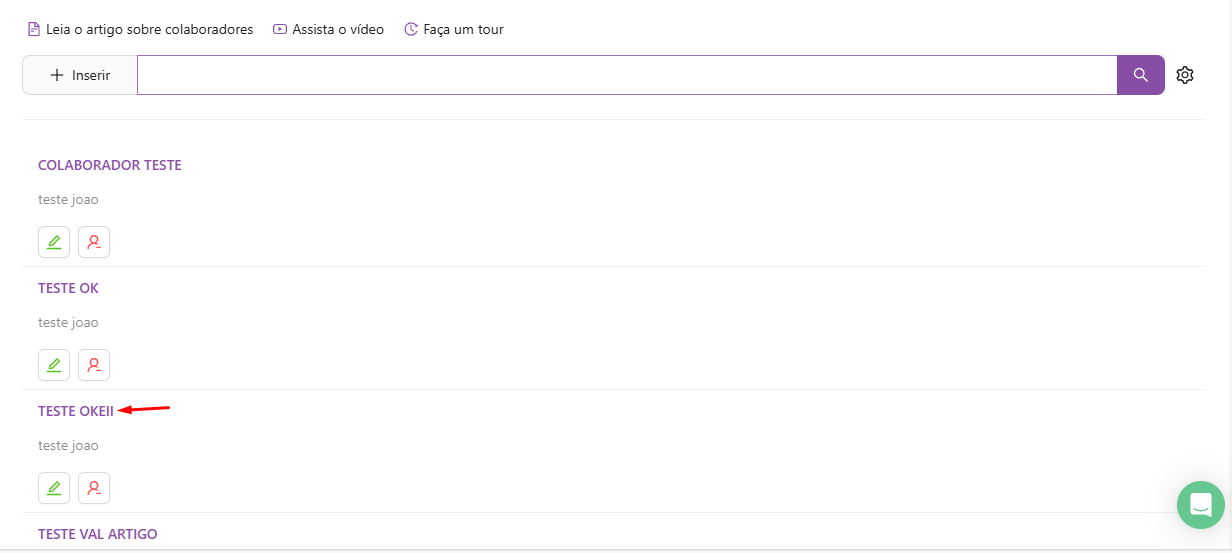The height and width of the screenshot is (553, 1232).
Task: Select the TESTE OK collaborator title
Action: point(68,288)
